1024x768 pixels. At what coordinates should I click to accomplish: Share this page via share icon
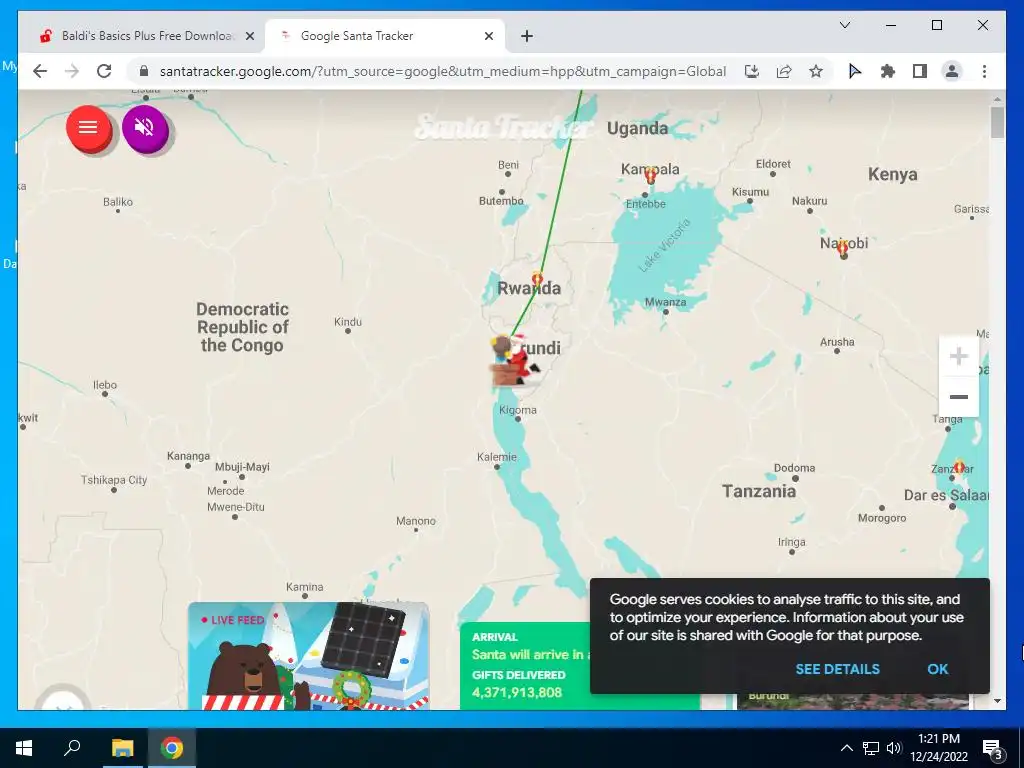click(784, 71)
